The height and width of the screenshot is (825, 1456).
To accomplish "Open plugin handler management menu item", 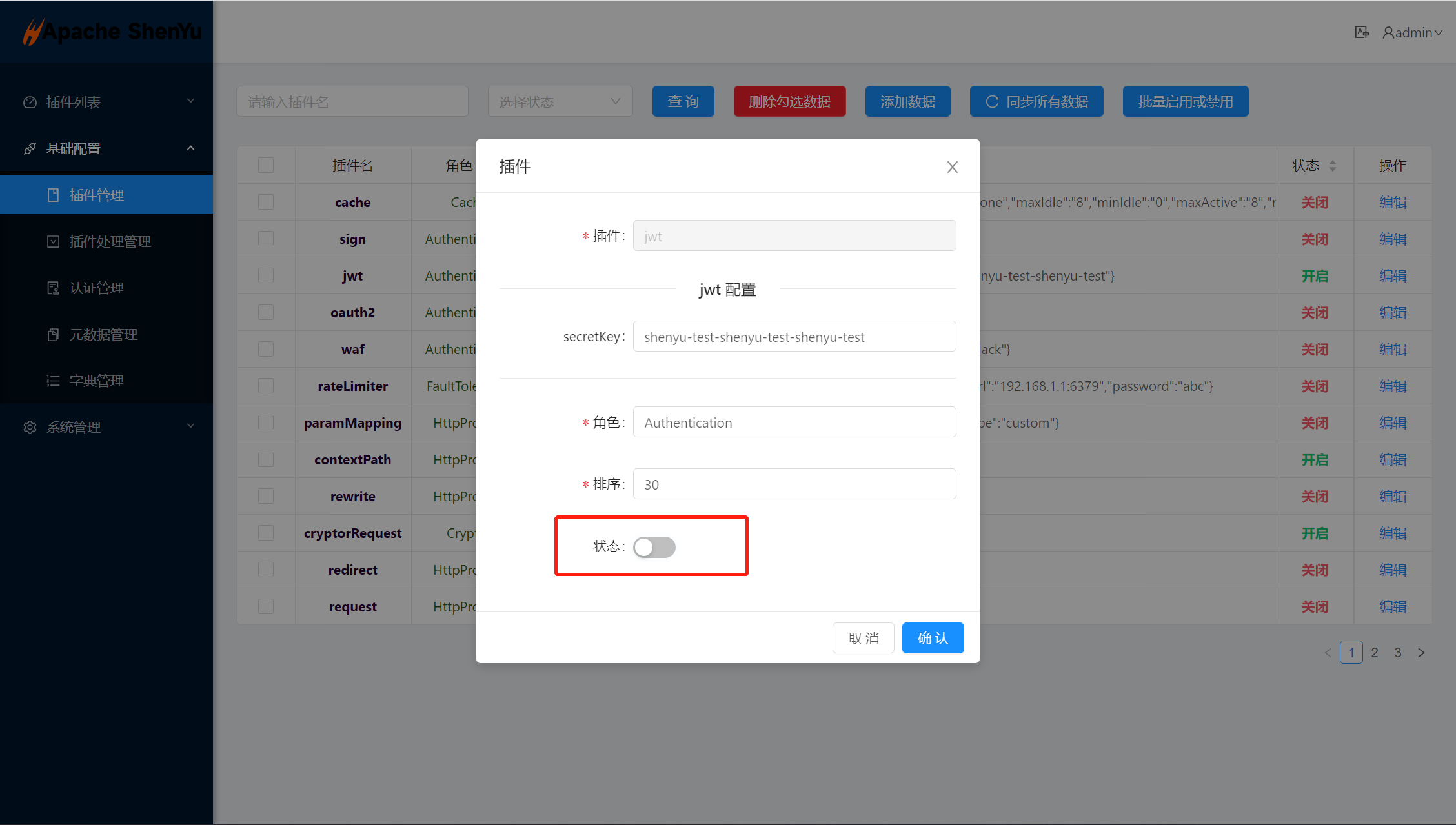I will (x=110, y=241).
